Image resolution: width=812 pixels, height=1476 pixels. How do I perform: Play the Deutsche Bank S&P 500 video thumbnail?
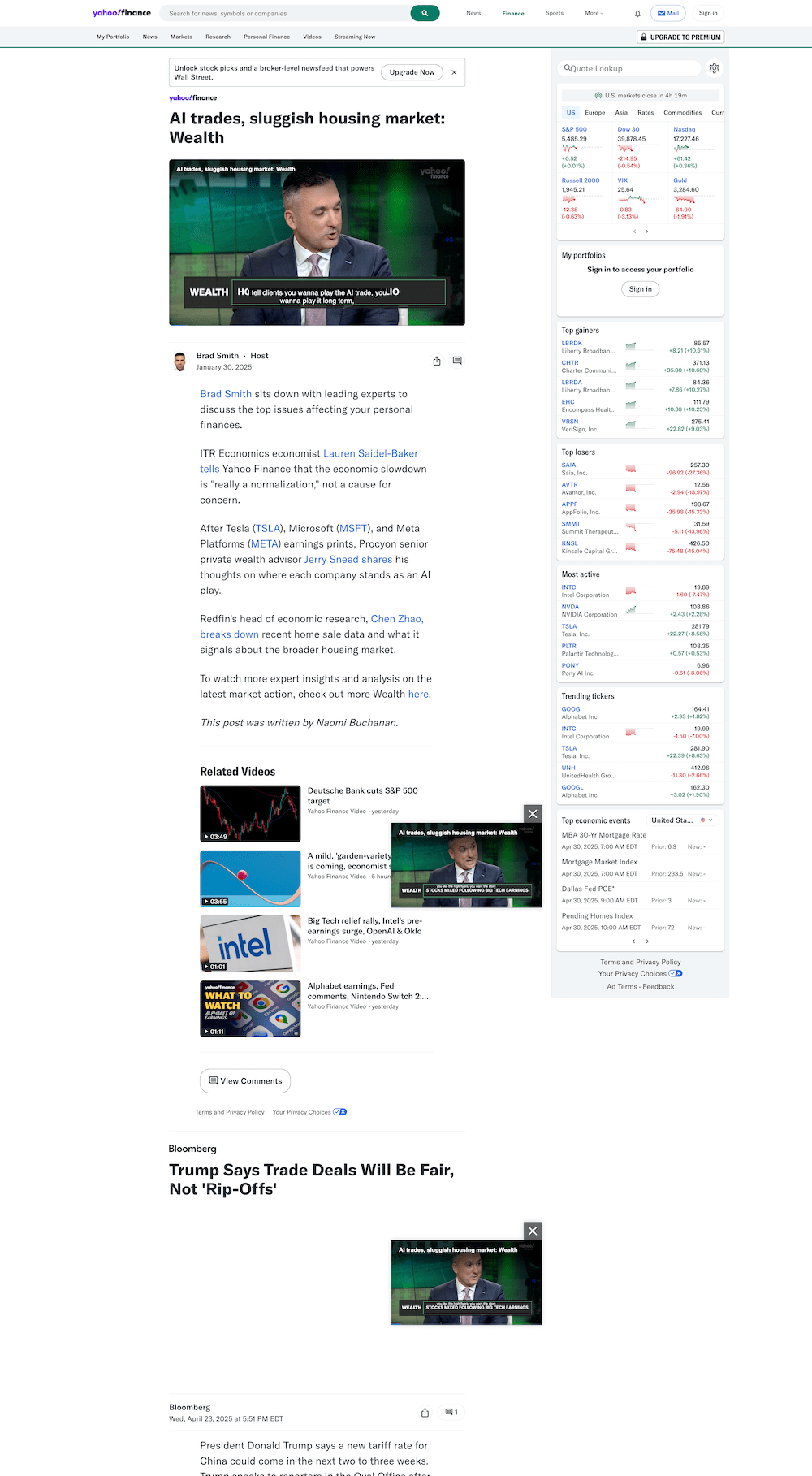point(250,813)
